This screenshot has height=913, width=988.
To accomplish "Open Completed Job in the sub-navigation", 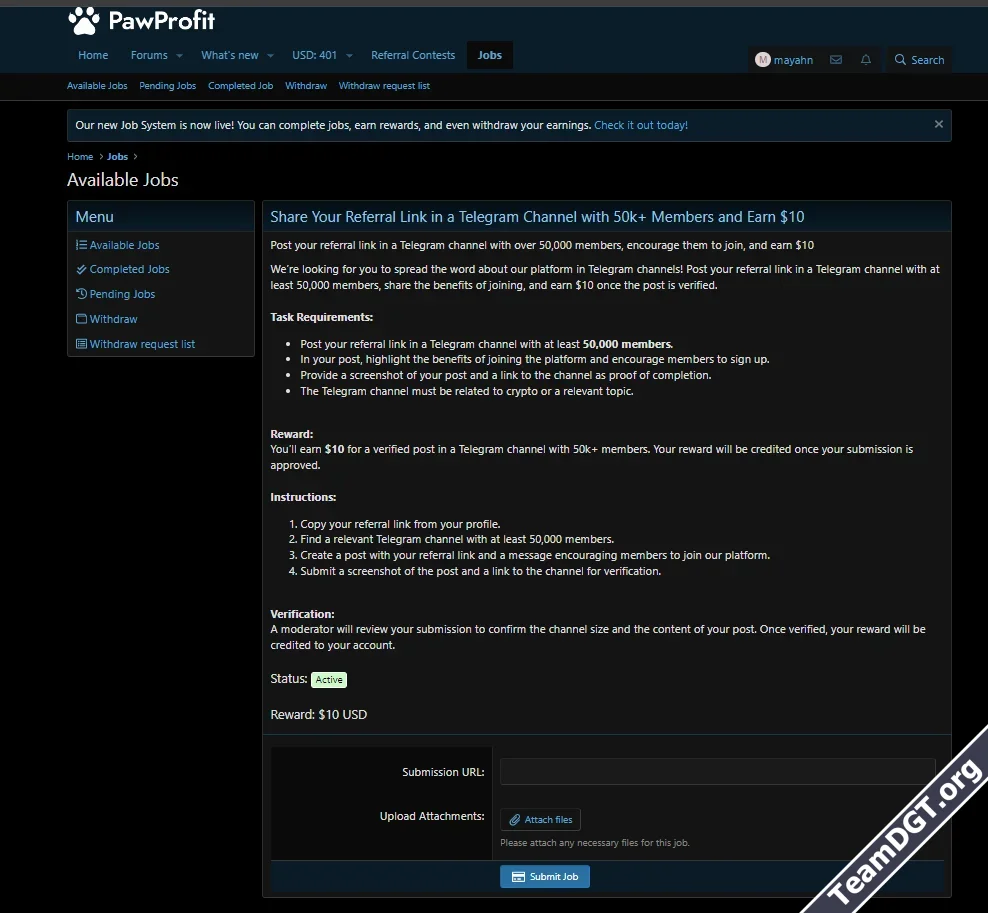I will [240, 86].
